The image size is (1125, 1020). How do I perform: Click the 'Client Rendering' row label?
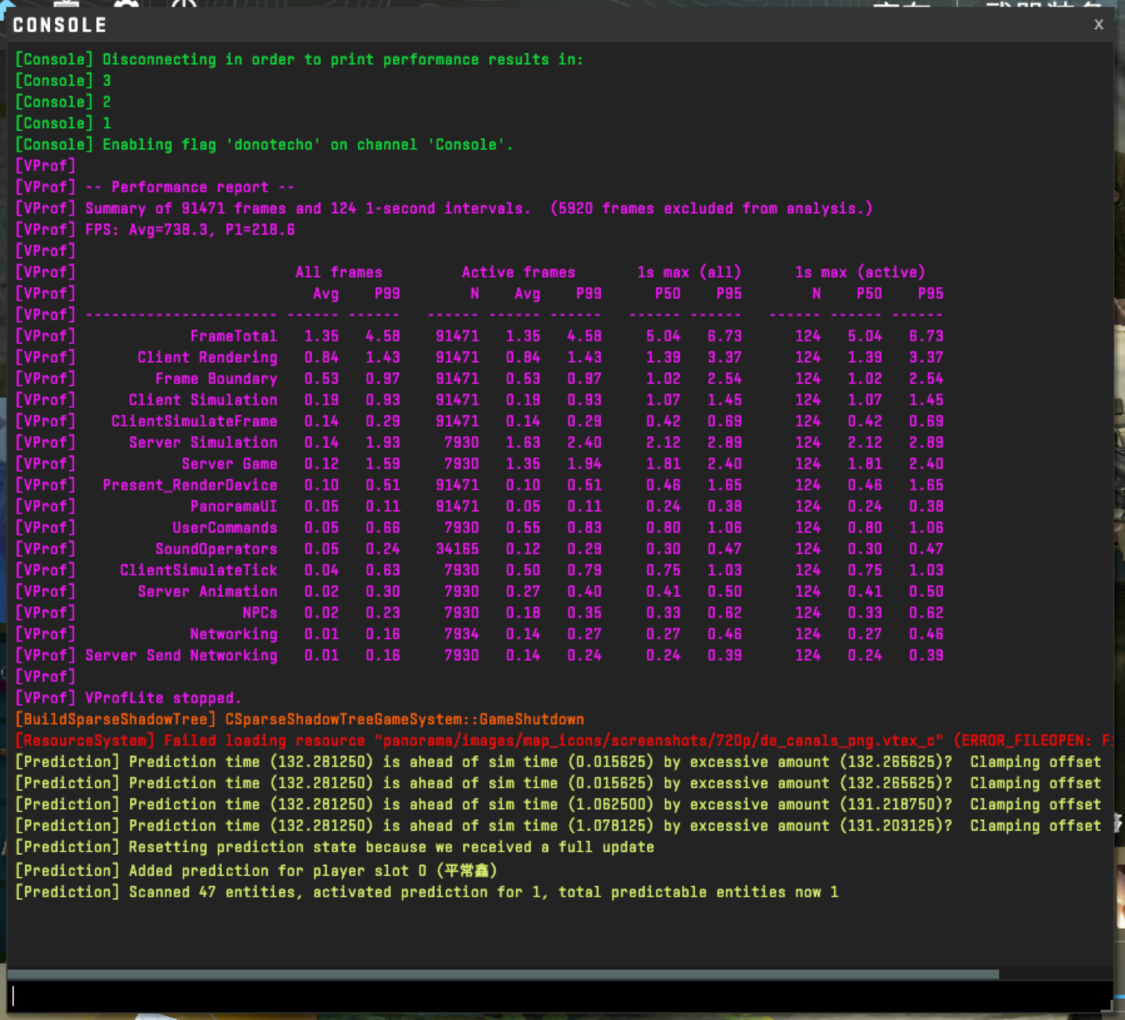[x=207, y=357]
